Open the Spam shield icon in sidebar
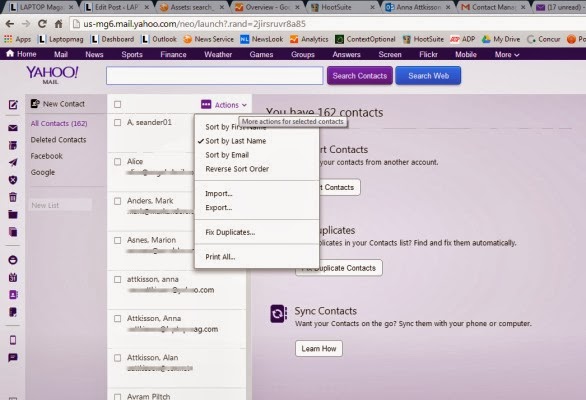Image resolution: width=586 pixels, height=400 pixels. pos(13,180)
